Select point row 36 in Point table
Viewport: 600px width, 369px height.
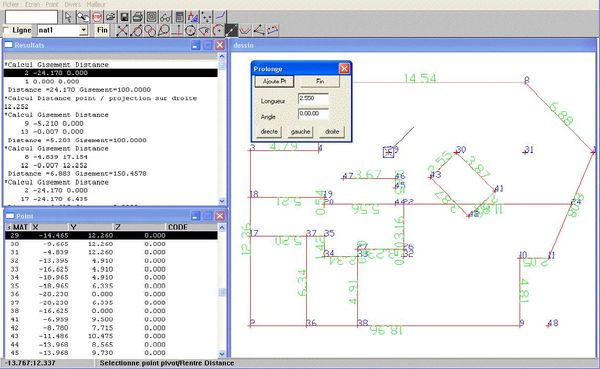(x=111, y=294)
